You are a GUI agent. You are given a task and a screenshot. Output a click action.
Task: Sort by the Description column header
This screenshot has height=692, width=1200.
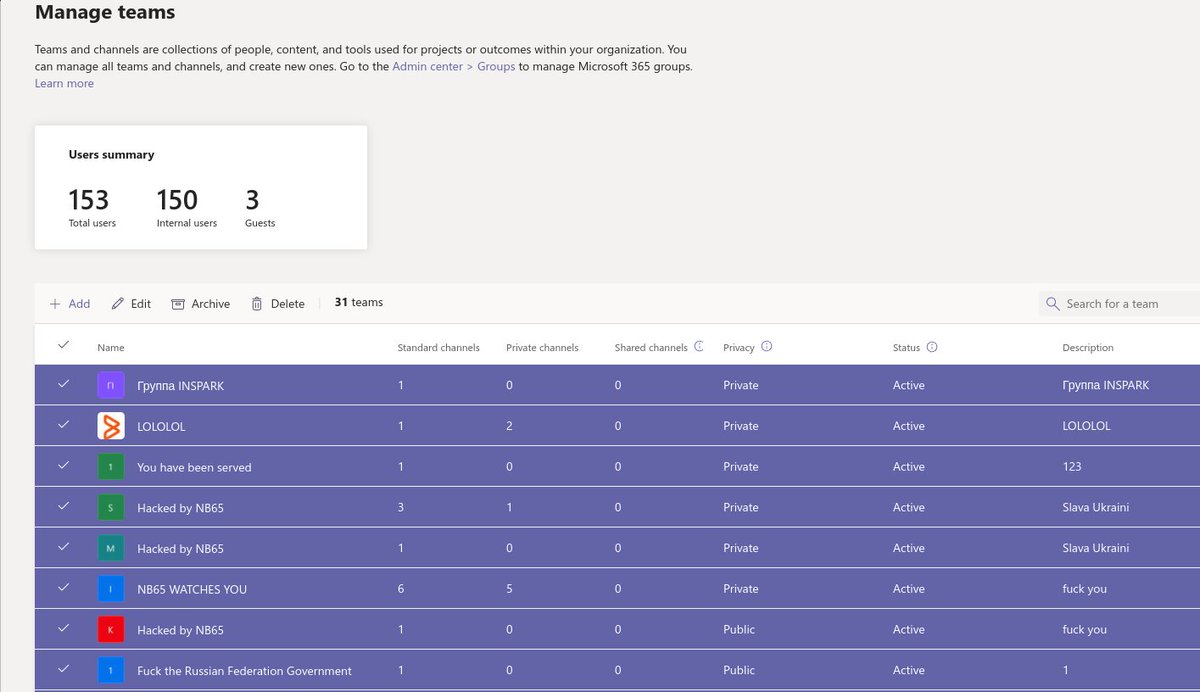(1088, 348)
